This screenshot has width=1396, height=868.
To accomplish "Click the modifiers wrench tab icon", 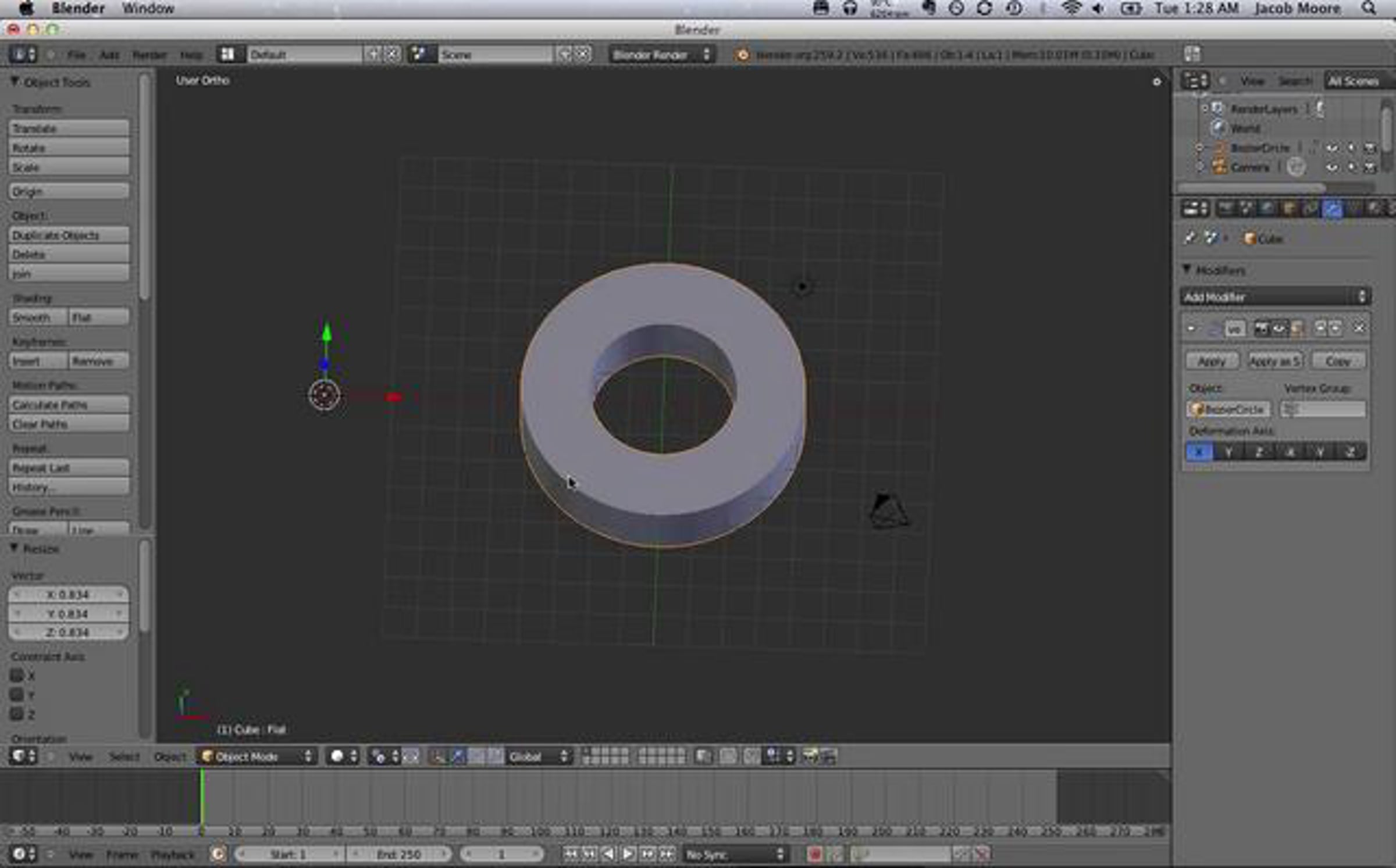I will [1332, 209].
